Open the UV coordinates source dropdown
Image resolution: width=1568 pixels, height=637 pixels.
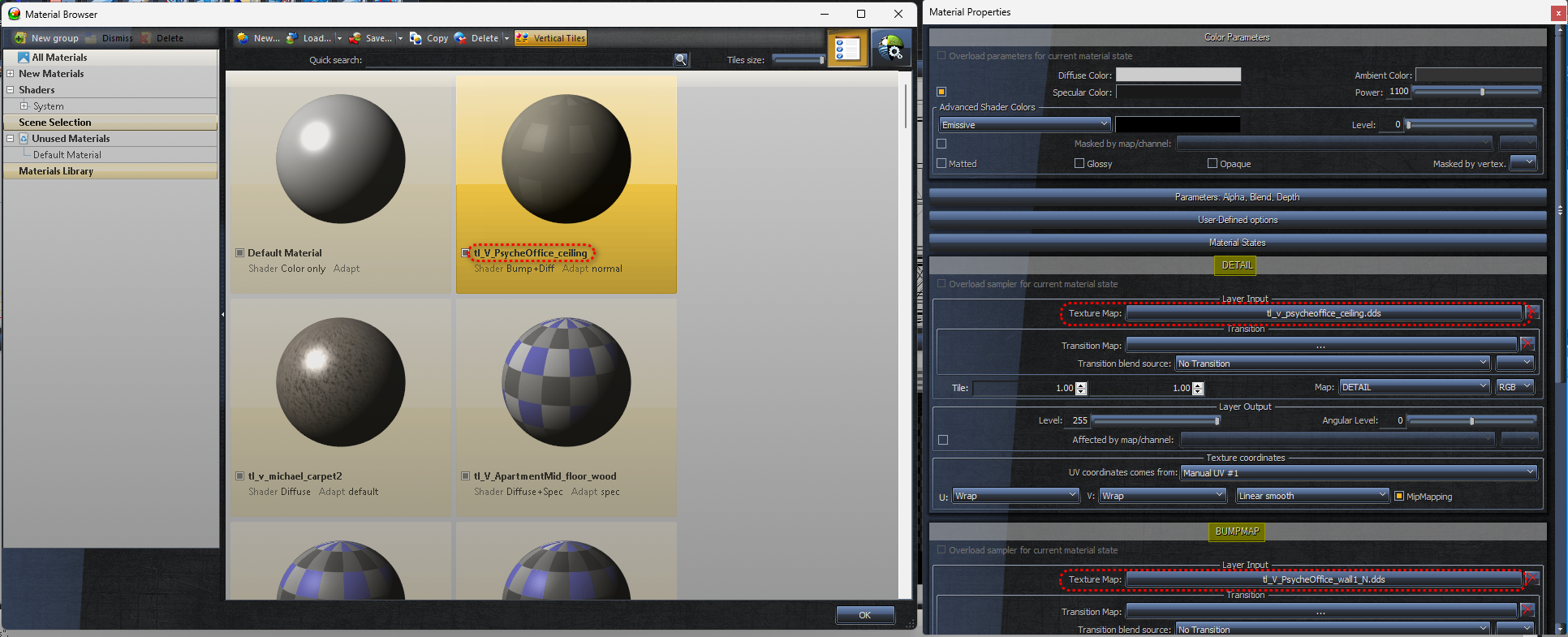coord(1358,473)
